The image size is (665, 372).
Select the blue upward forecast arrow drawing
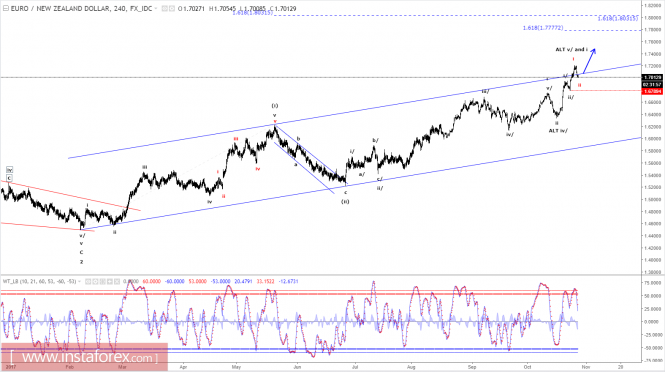click(x=589, y=61)
